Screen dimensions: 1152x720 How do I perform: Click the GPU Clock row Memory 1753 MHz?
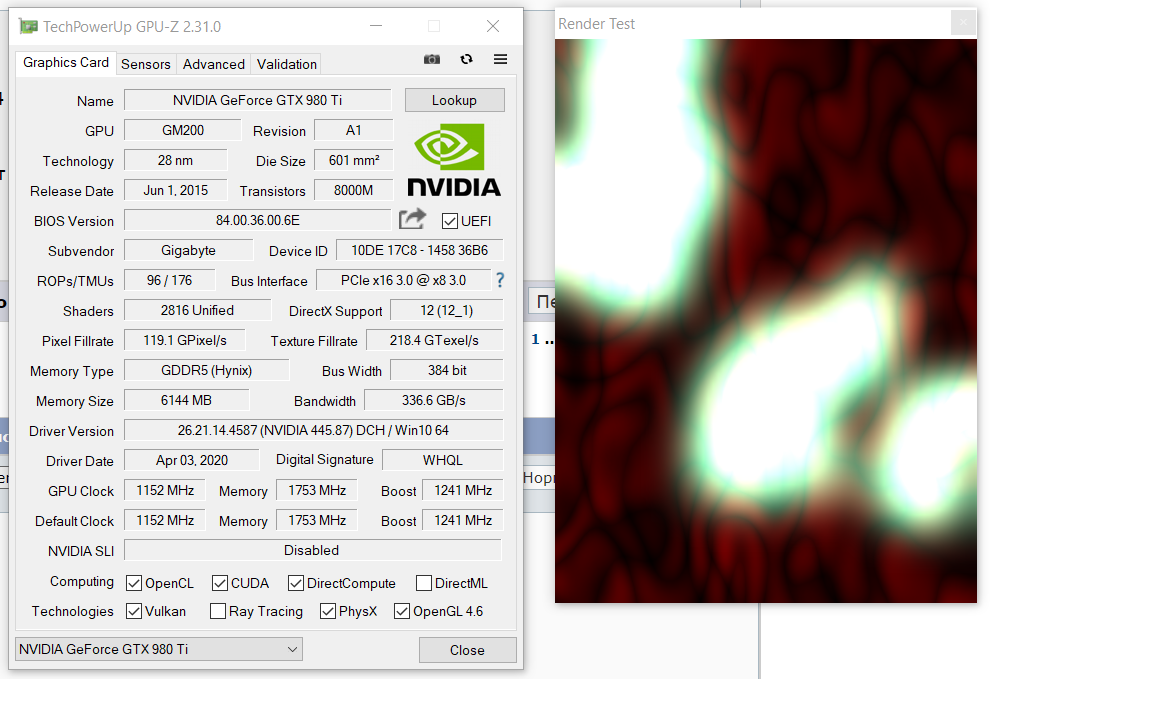click(317, 491)
